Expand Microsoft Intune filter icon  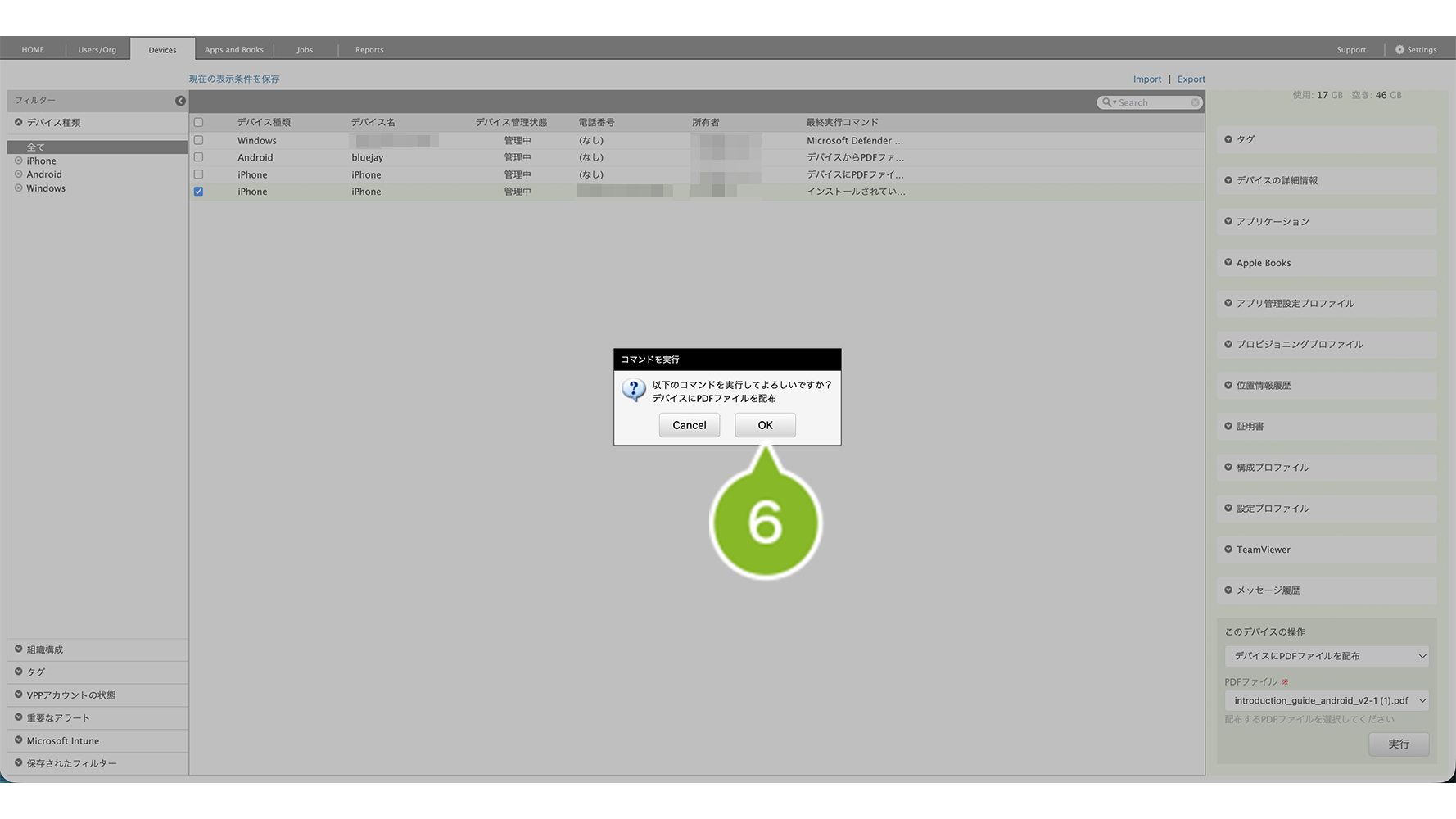[18, 740]
